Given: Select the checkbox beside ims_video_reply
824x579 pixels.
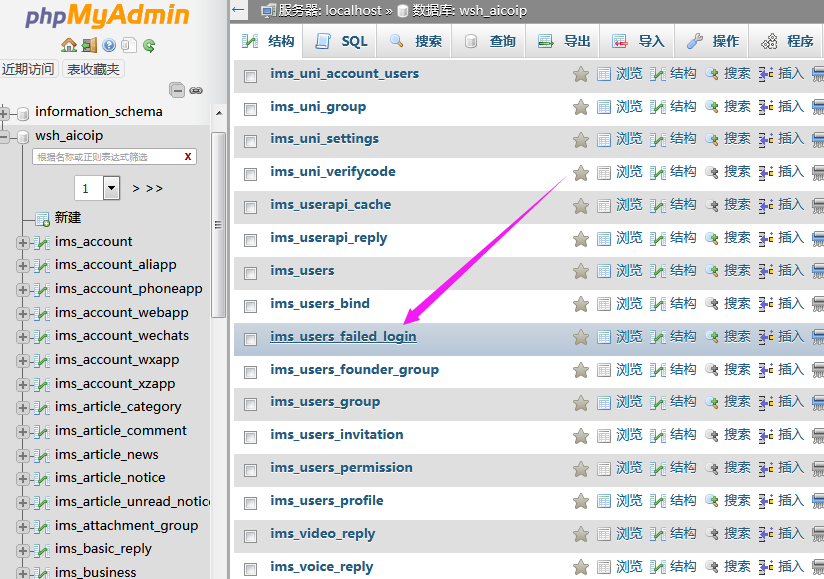Looking at the screenshot, I should [x=251, y=536].
